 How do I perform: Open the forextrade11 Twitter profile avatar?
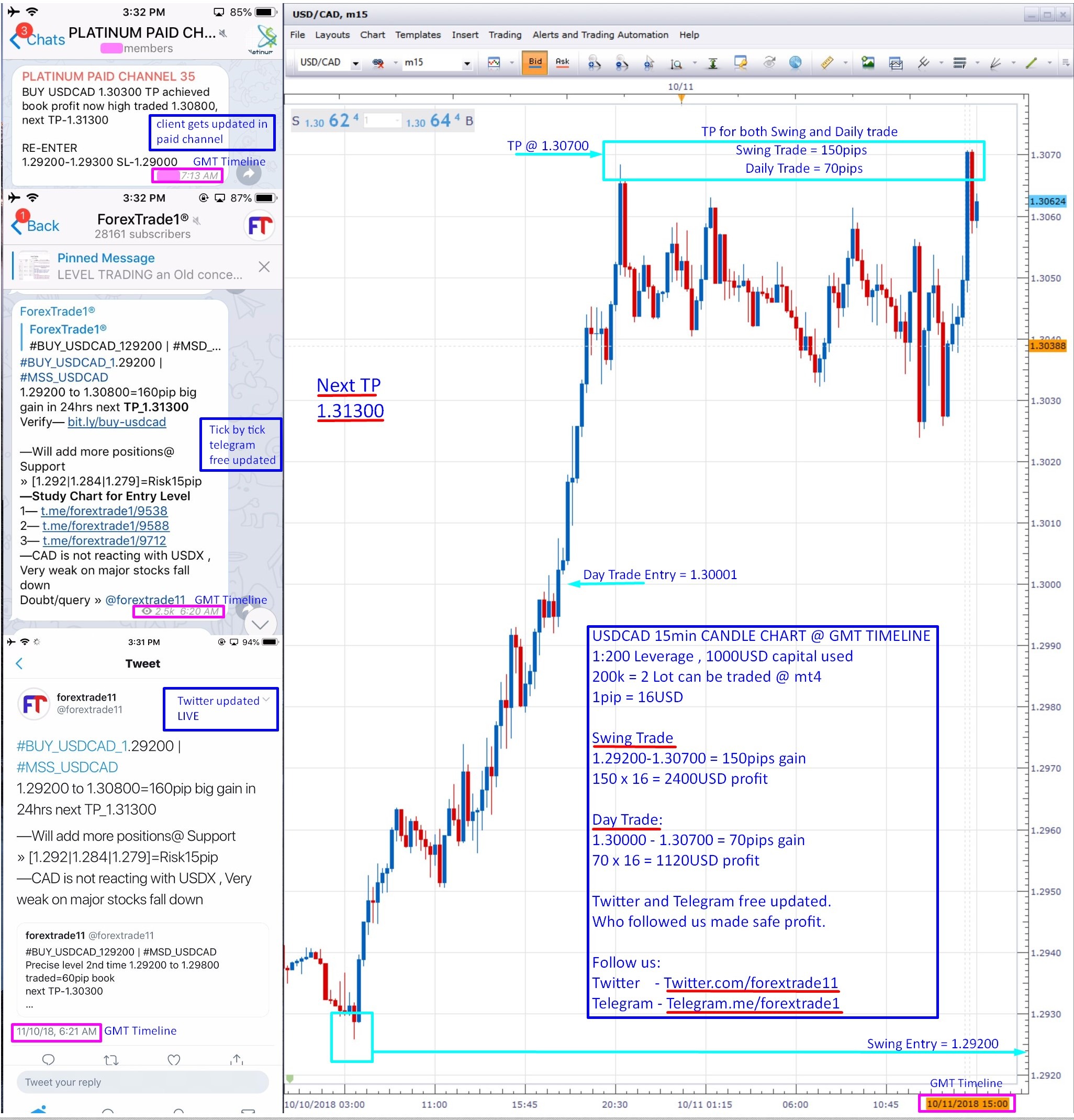point(34,704)
